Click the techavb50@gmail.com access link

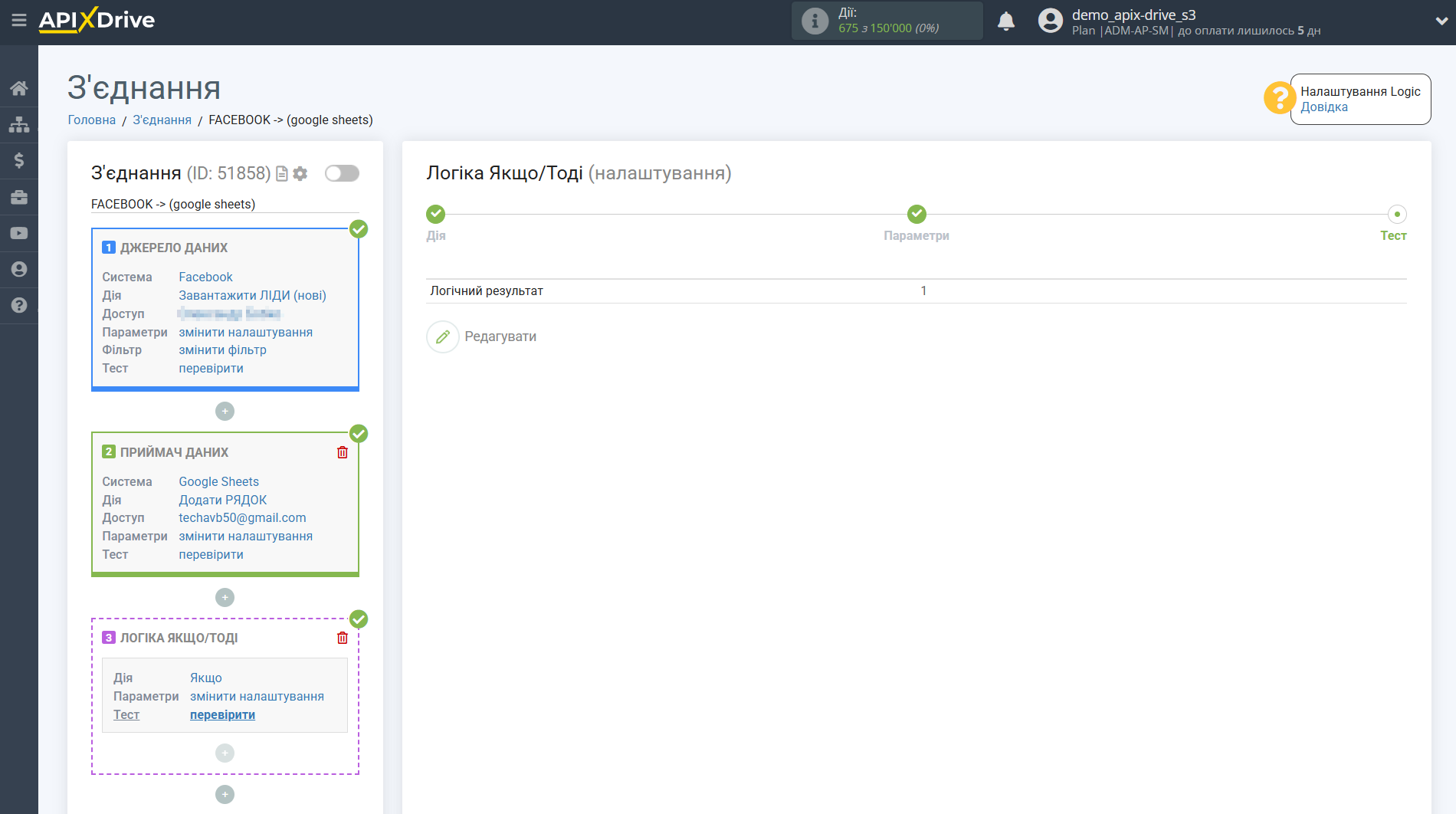(242, 518)
